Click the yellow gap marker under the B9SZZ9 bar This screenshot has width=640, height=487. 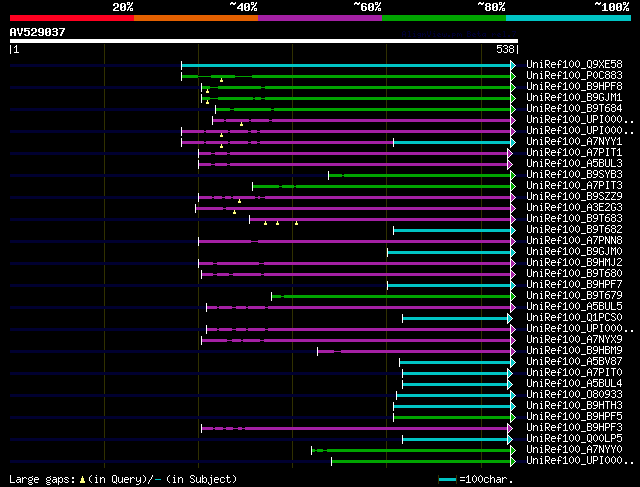point(240,201)
